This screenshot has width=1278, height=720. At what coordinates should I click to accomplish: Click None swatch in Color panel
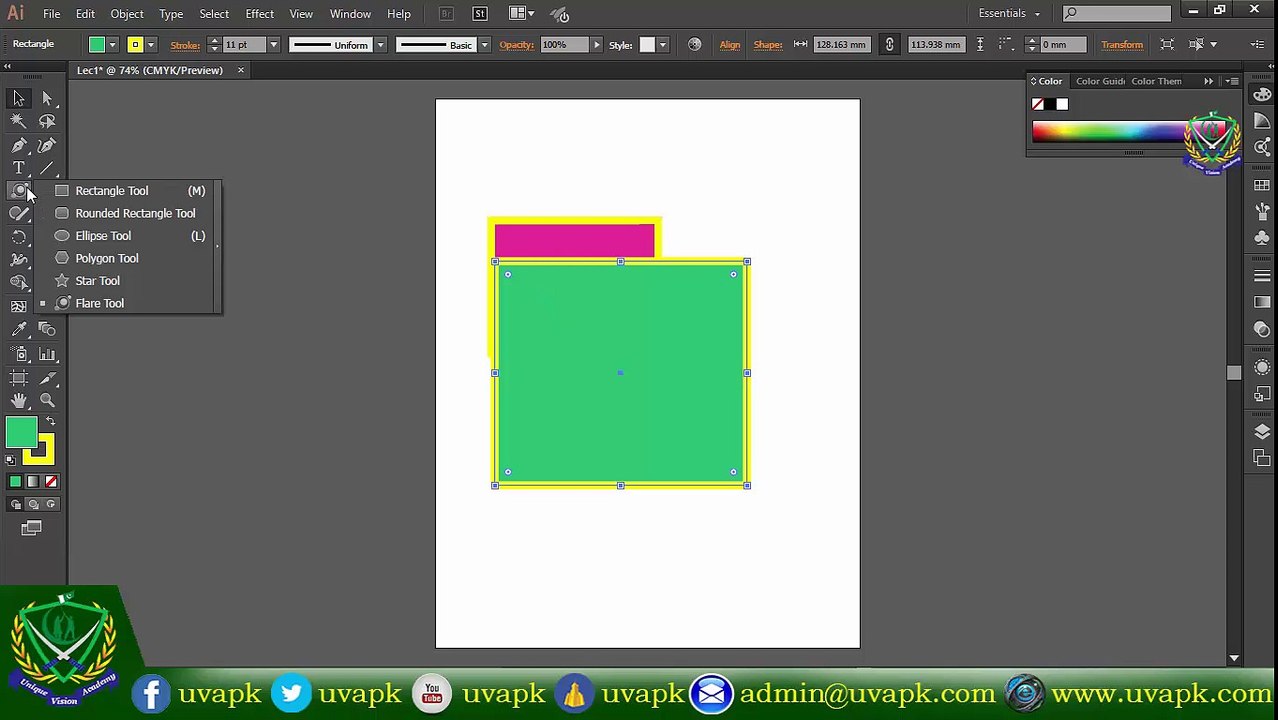tap(1038, 104)
